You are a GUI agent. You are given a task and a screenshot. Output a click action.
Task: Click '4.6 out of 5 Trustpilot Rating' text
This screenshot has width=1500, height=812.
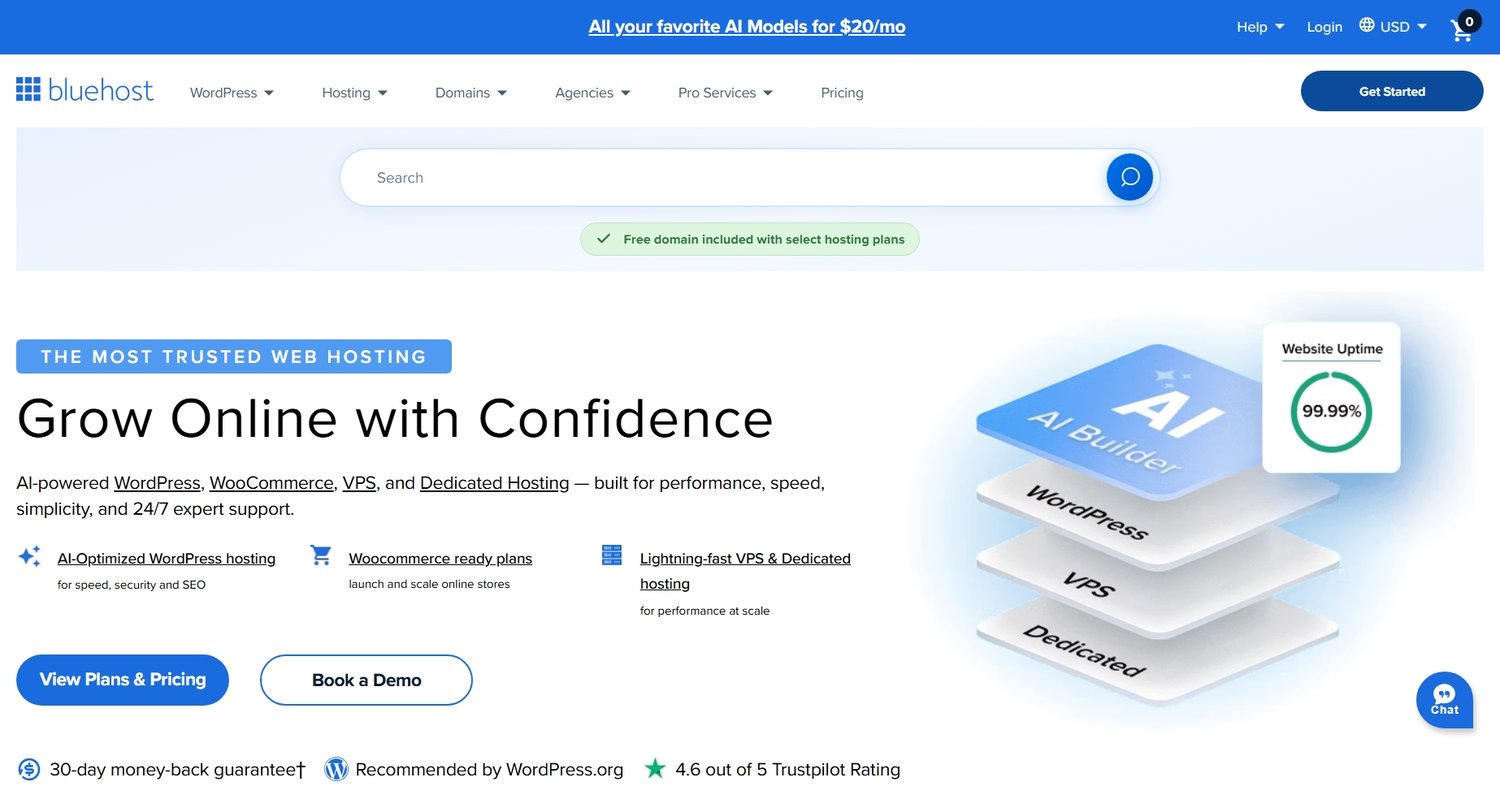click(788, 769)
